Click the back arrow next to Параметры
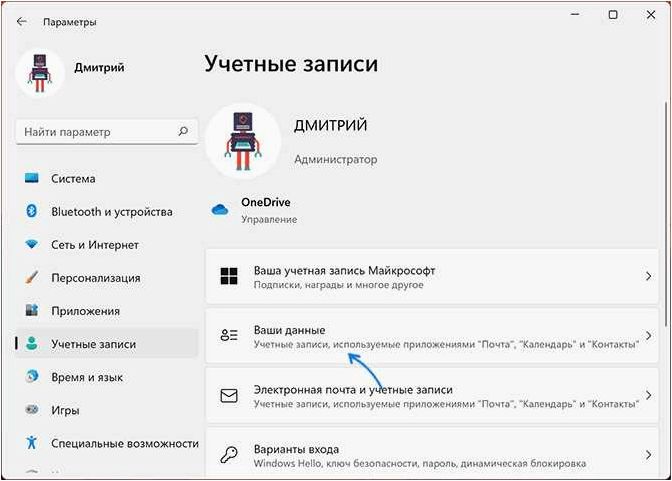This screenshot has height=481, width=672. (21, 21)
